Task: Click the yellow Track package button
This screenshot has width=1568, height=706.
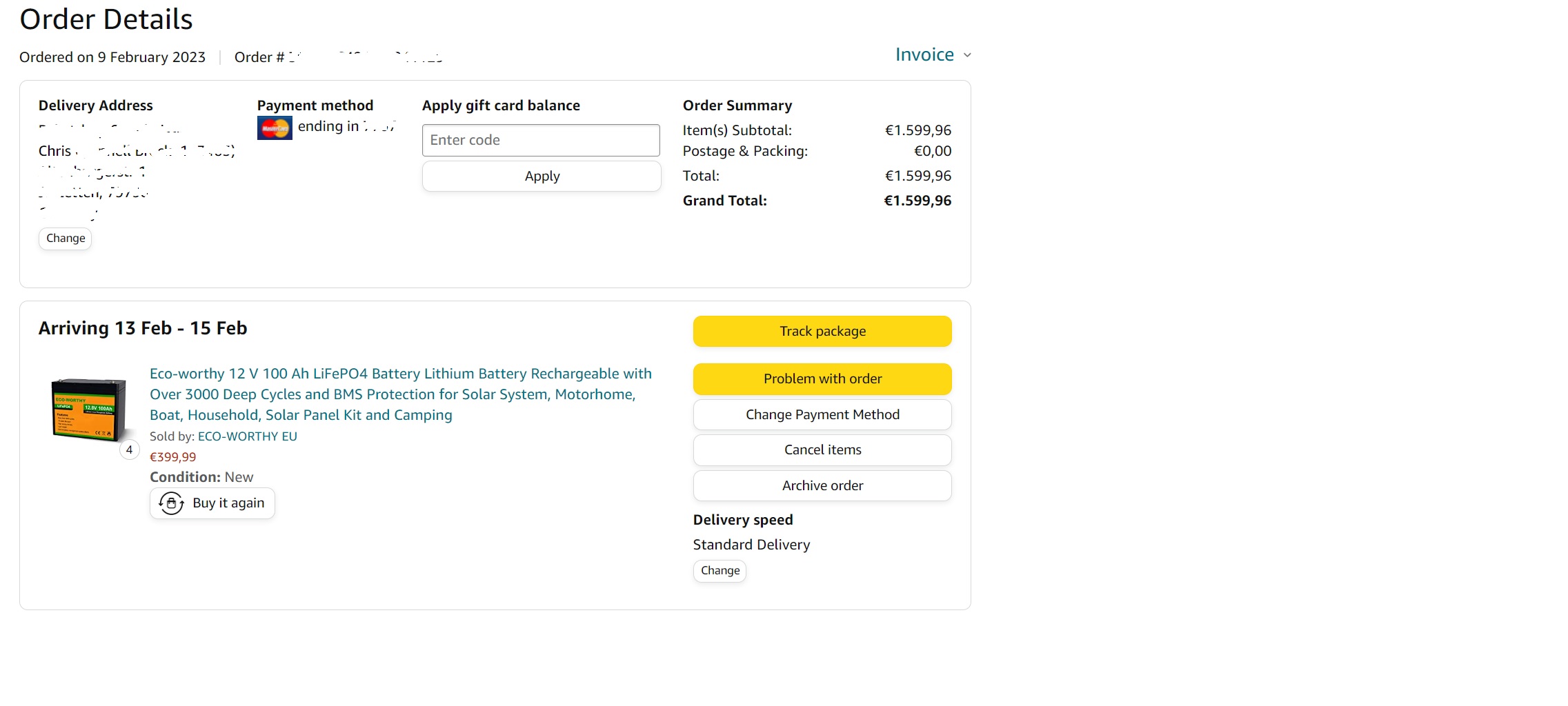Action: click(822, 332)
